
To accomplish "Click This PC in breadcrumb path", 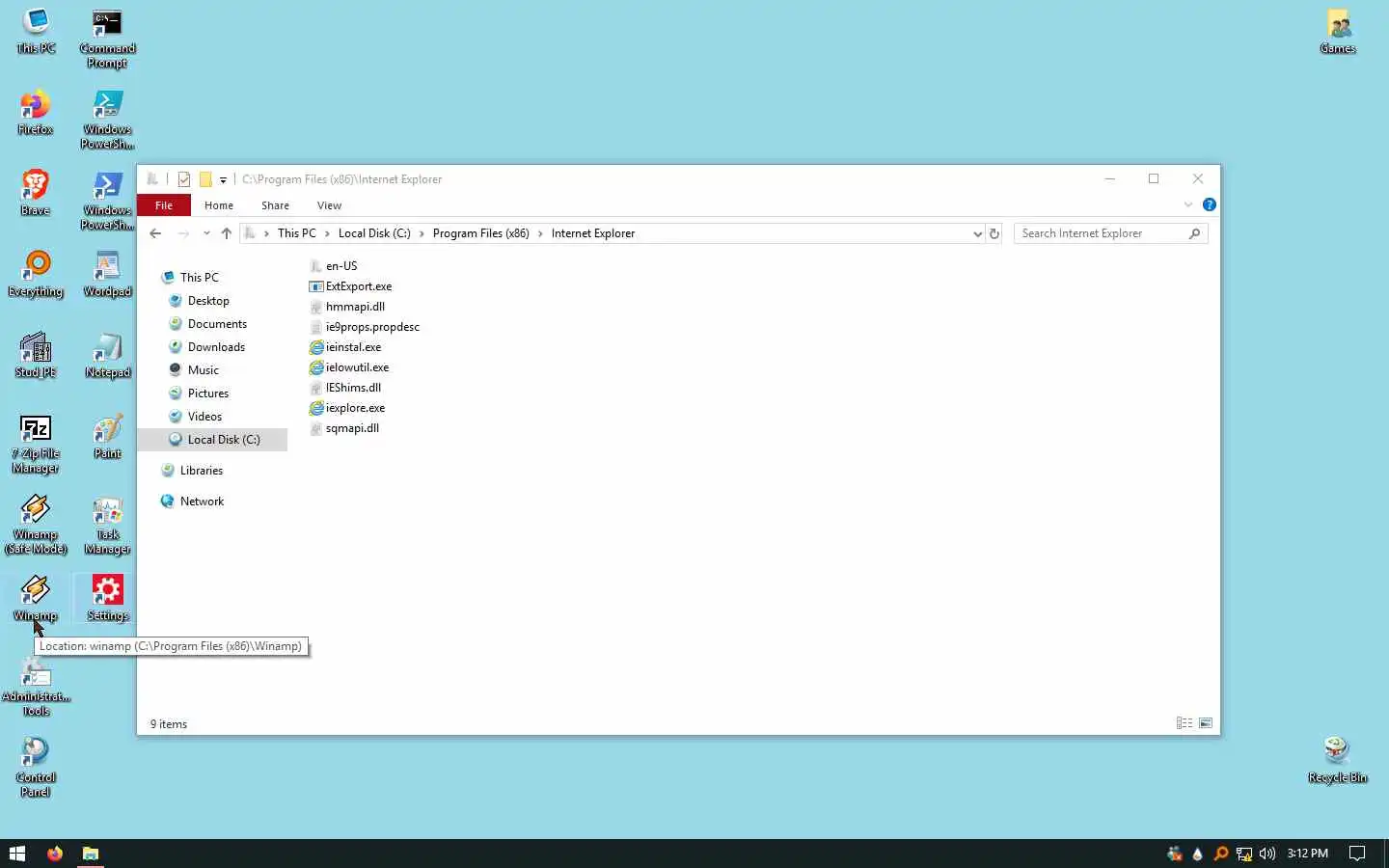I will click(x=296, y=233).
